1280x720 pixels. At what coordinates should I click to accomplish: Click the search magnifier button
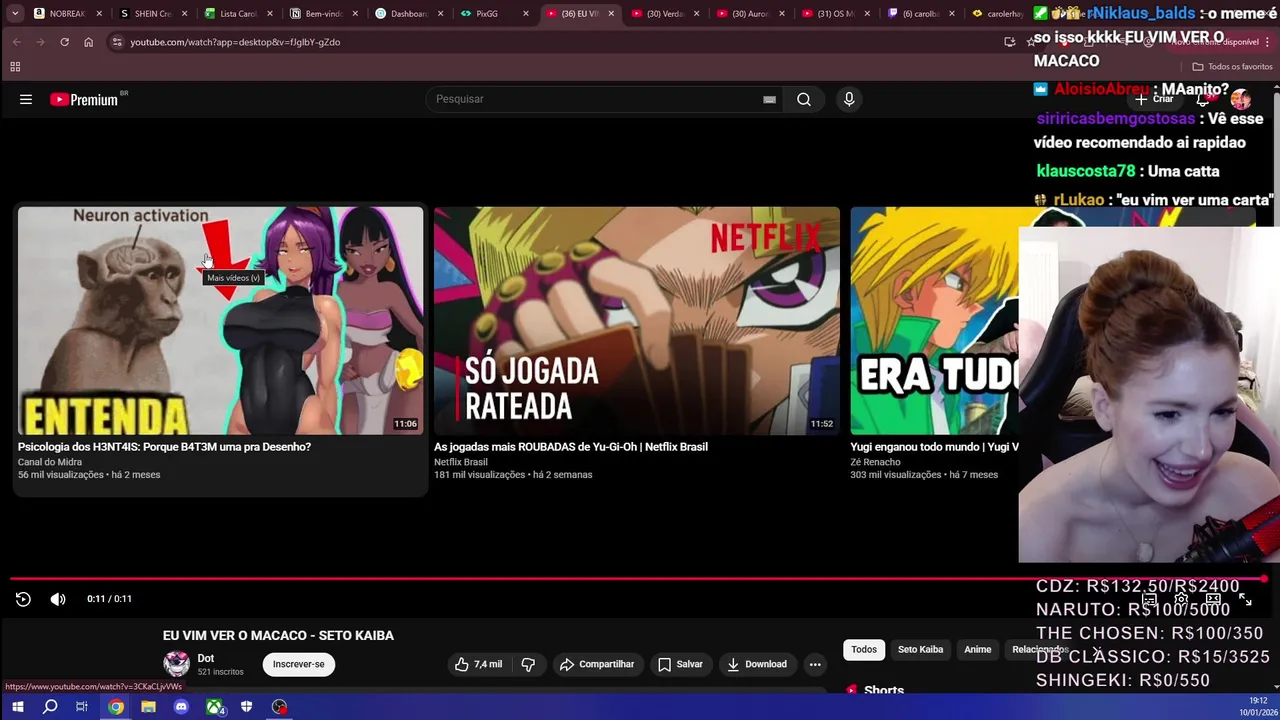coord(804,99)
